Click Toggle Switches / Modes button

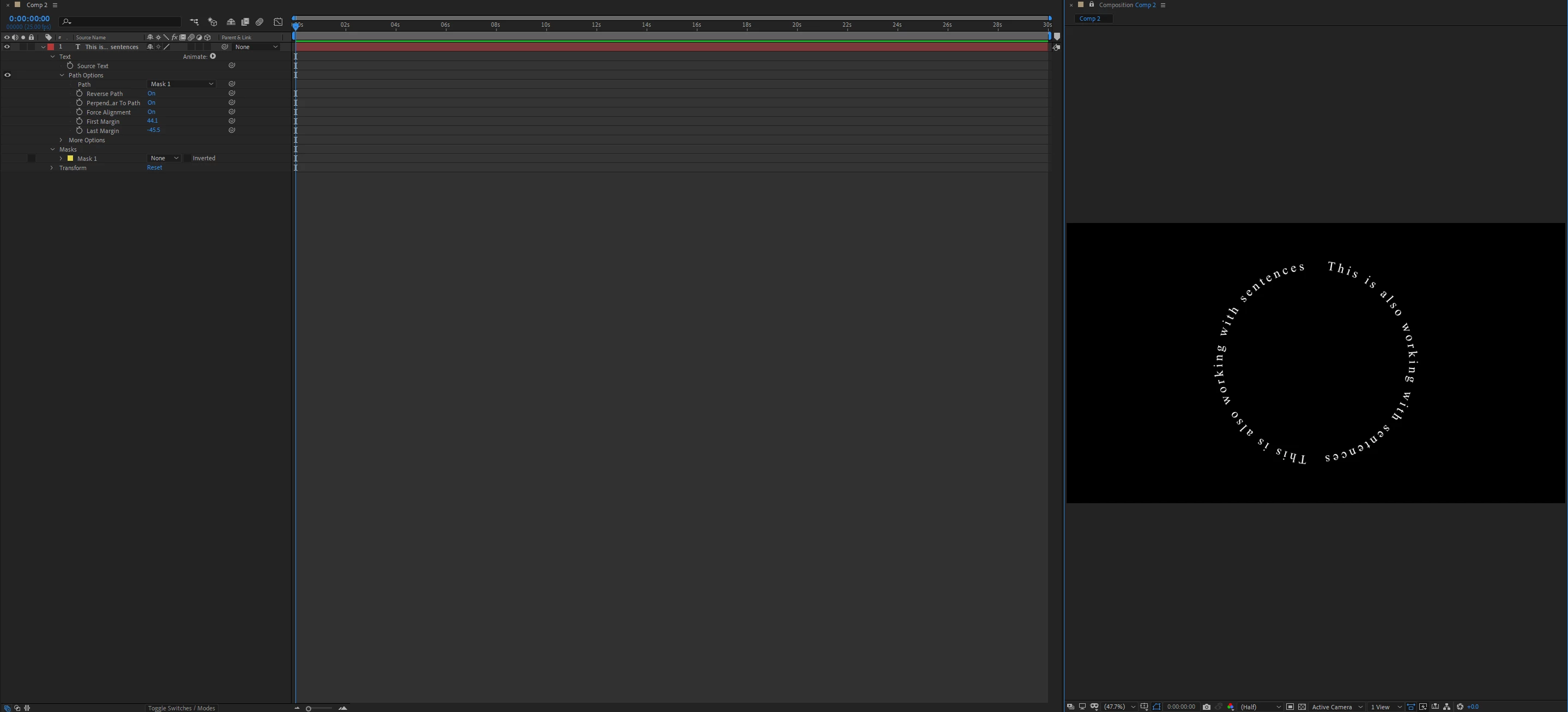click(181, 708)
